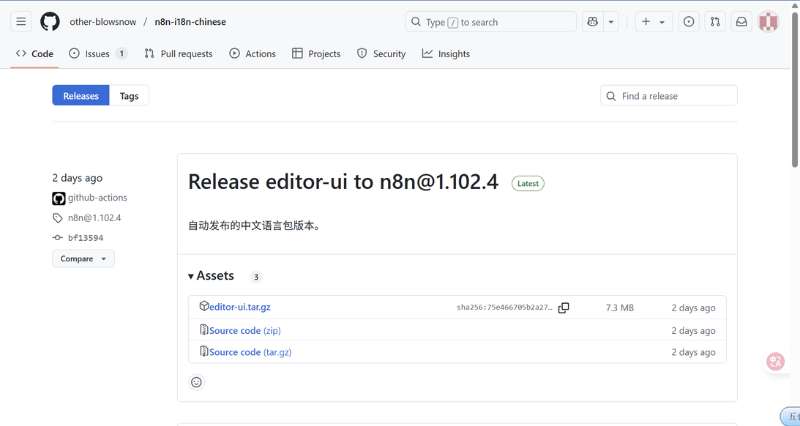This screenshot has width=800, height=426.
Task: Expand the Copilot dropdown arrow
Action: click(x=611, y=22)
